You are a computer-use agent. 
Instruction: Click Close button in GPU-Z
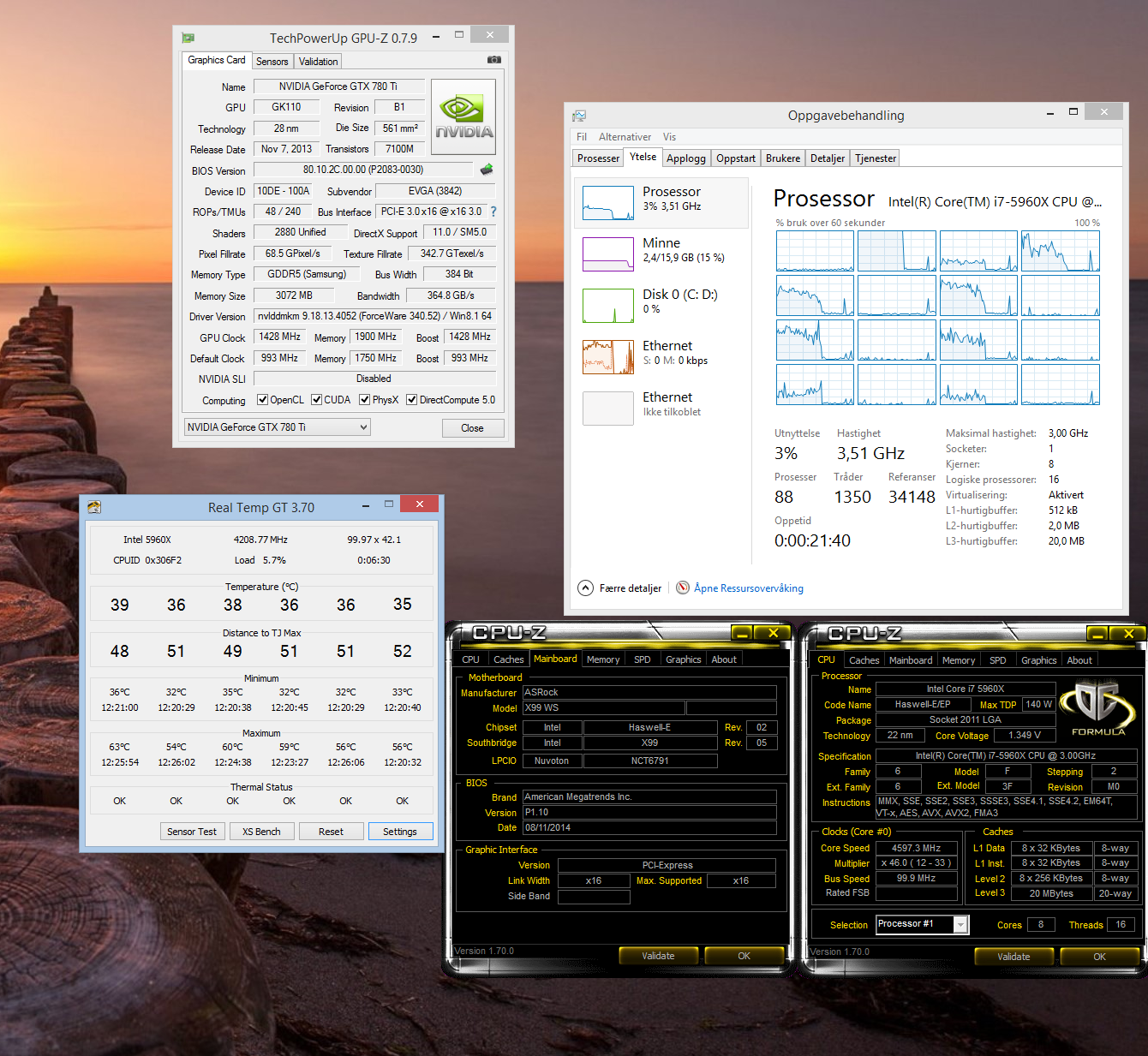(x=472, y=428)
